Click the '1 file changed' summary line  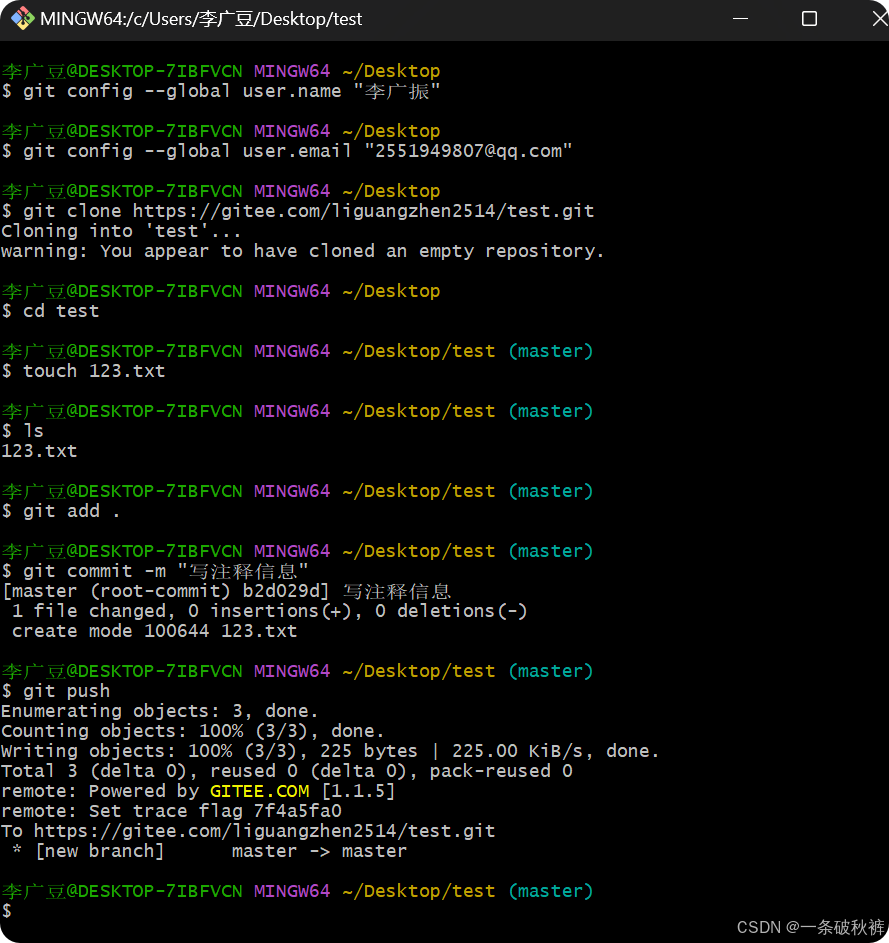(269, 611)
